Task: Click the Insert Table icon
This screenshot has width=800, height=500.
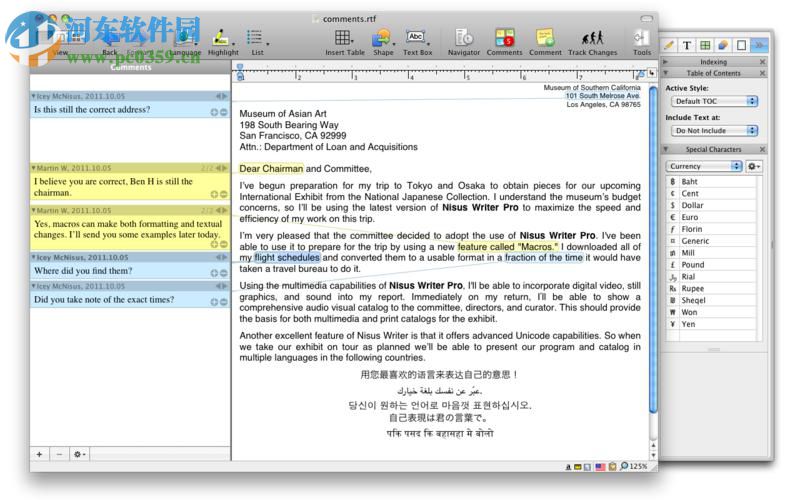Action: [344, 42]
